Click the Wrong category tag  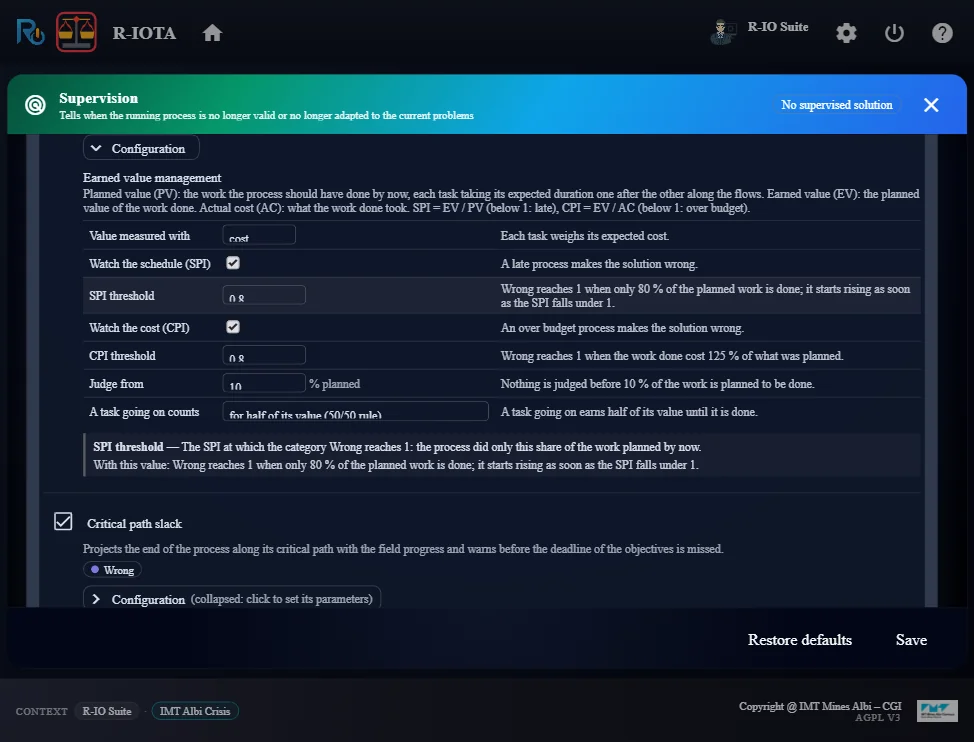pos(112,570)
